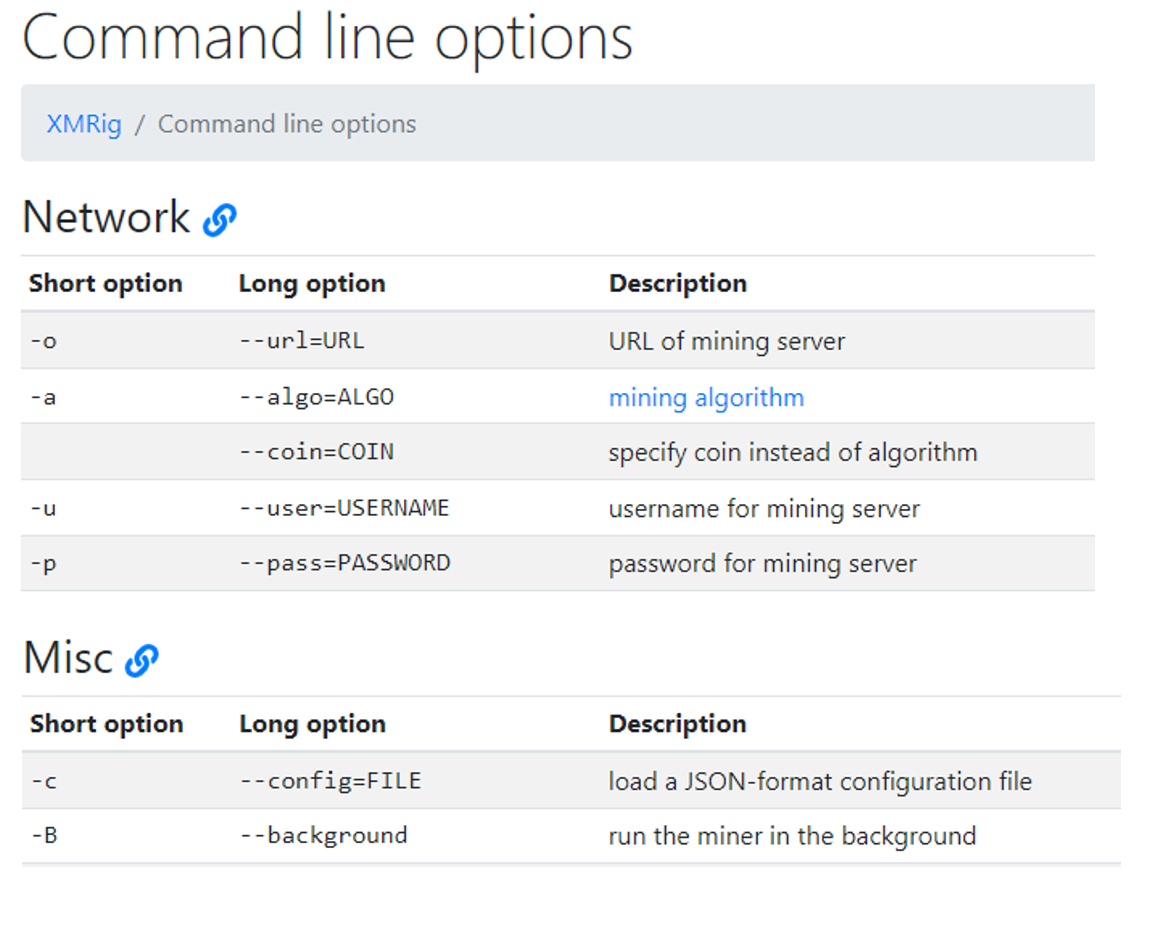The image size is (1151, 925).
Task: Click the anchor link icon beside Misc
Action: pyautogui.click(x=142, y=660)
